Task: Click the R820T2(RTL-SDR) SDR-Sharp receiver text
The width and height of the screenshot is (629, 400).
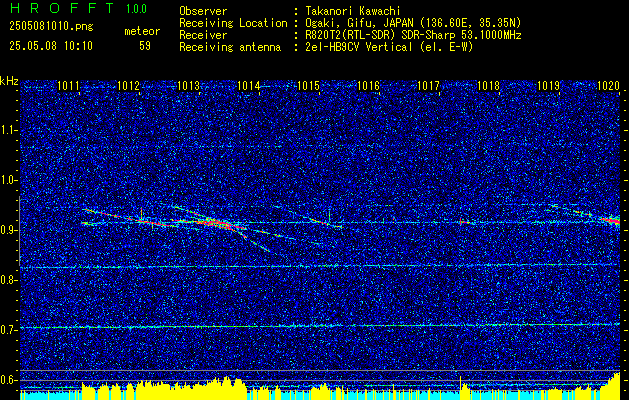Action: tap(413, 35)
